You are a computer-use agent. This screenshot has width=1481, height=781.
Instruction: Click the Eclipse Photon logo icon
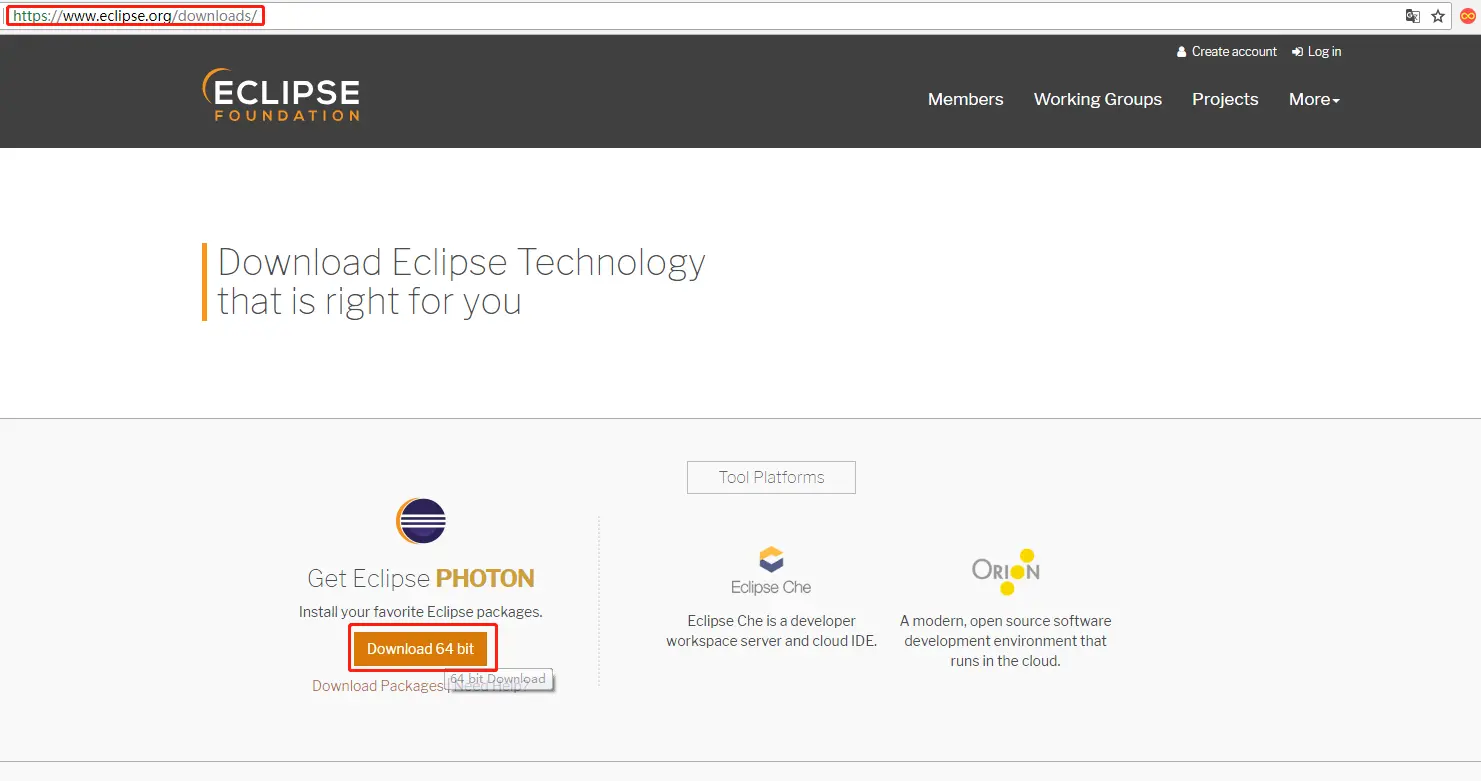point(421,521)
